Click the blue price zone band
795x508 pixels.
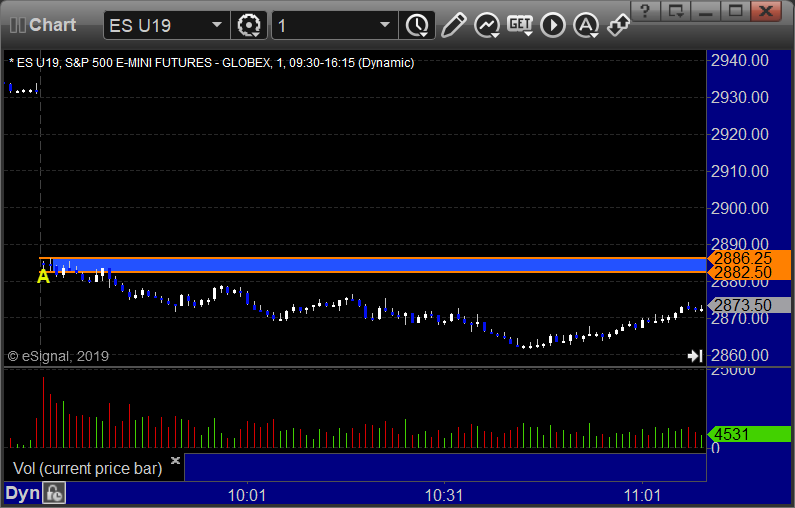point(400,265)
